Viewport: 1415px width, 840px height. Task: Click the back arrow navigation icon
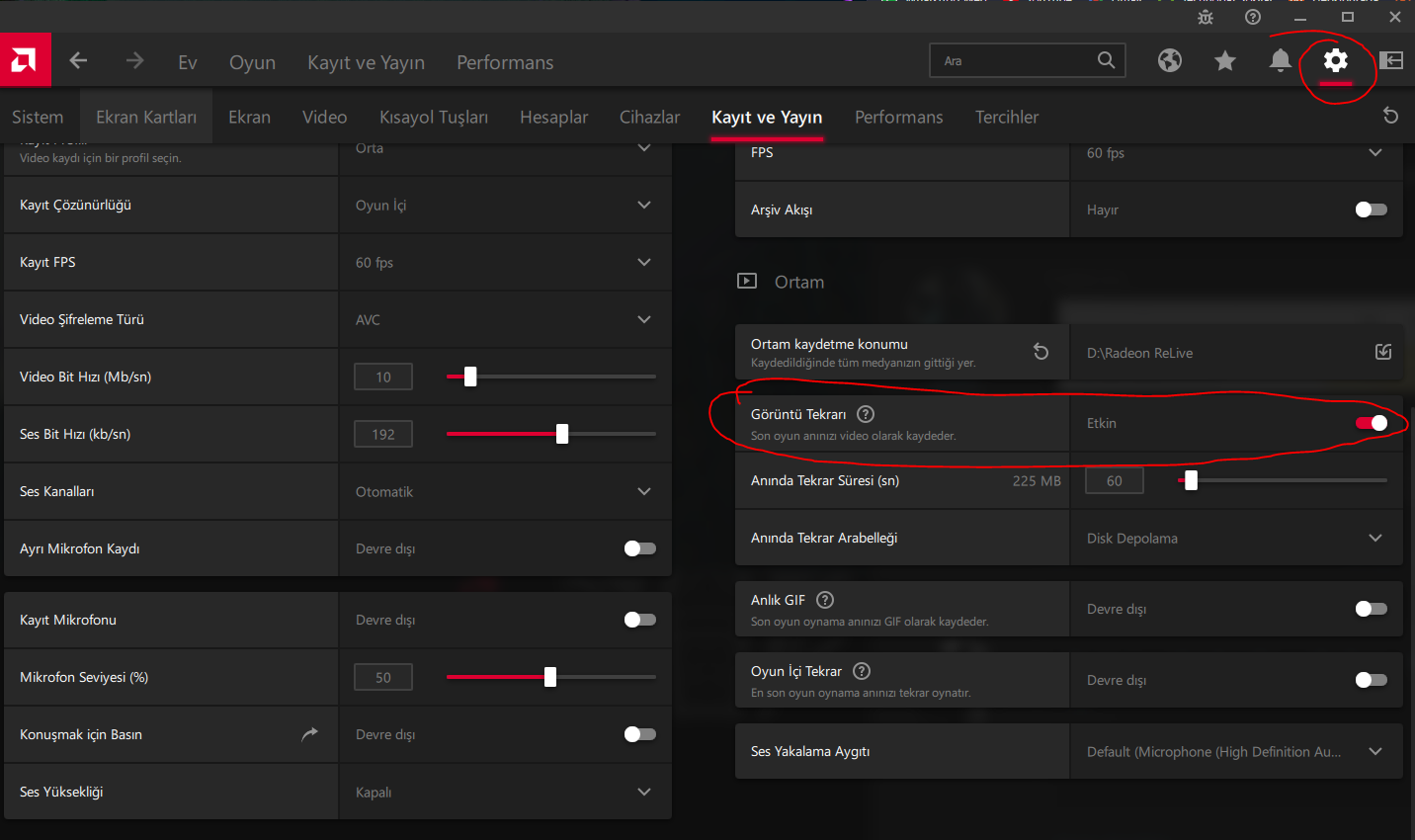pyautogui.click(x=79, y=61)
